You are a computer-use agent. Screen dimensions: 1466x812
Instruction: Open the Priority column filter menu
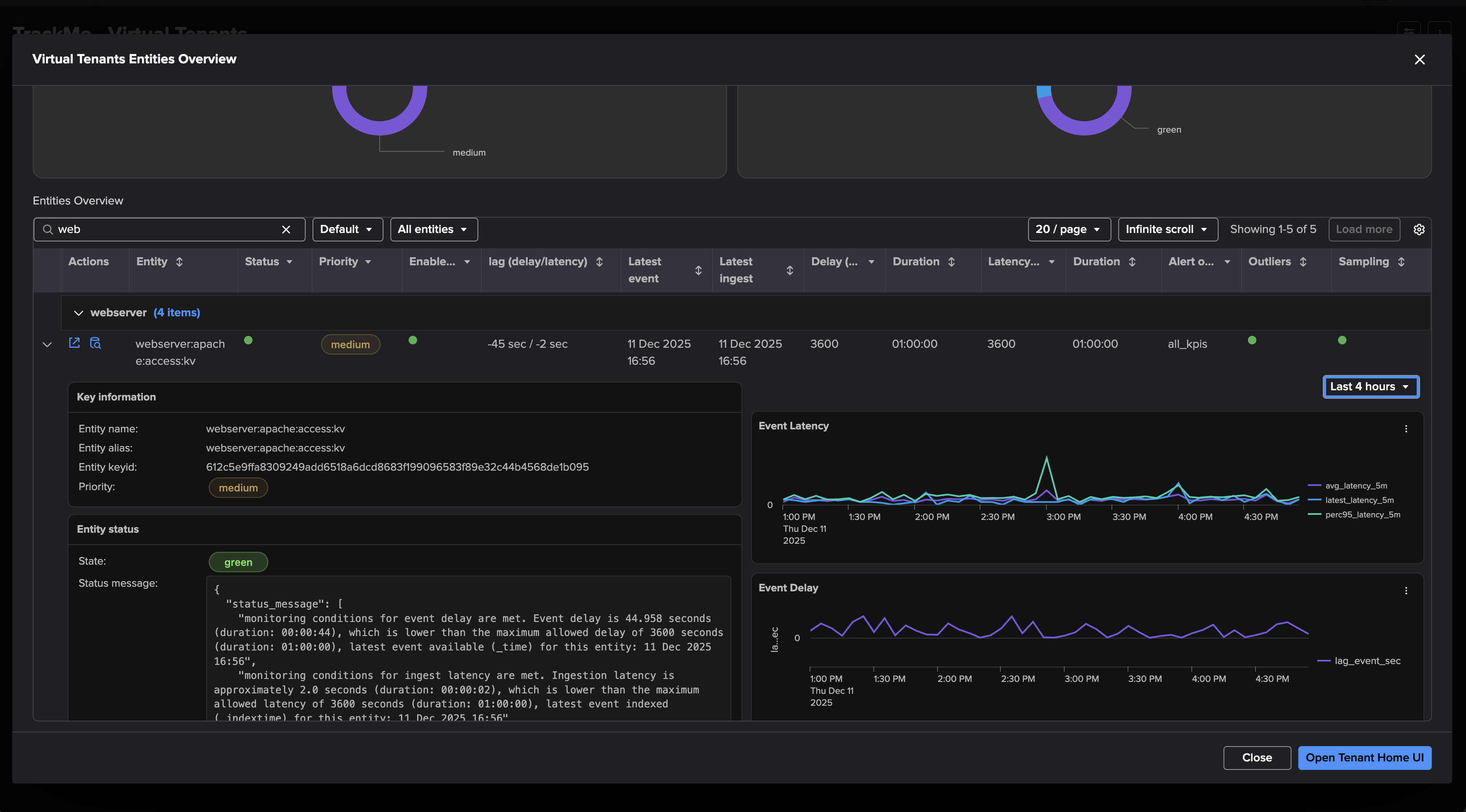[368, 262]
